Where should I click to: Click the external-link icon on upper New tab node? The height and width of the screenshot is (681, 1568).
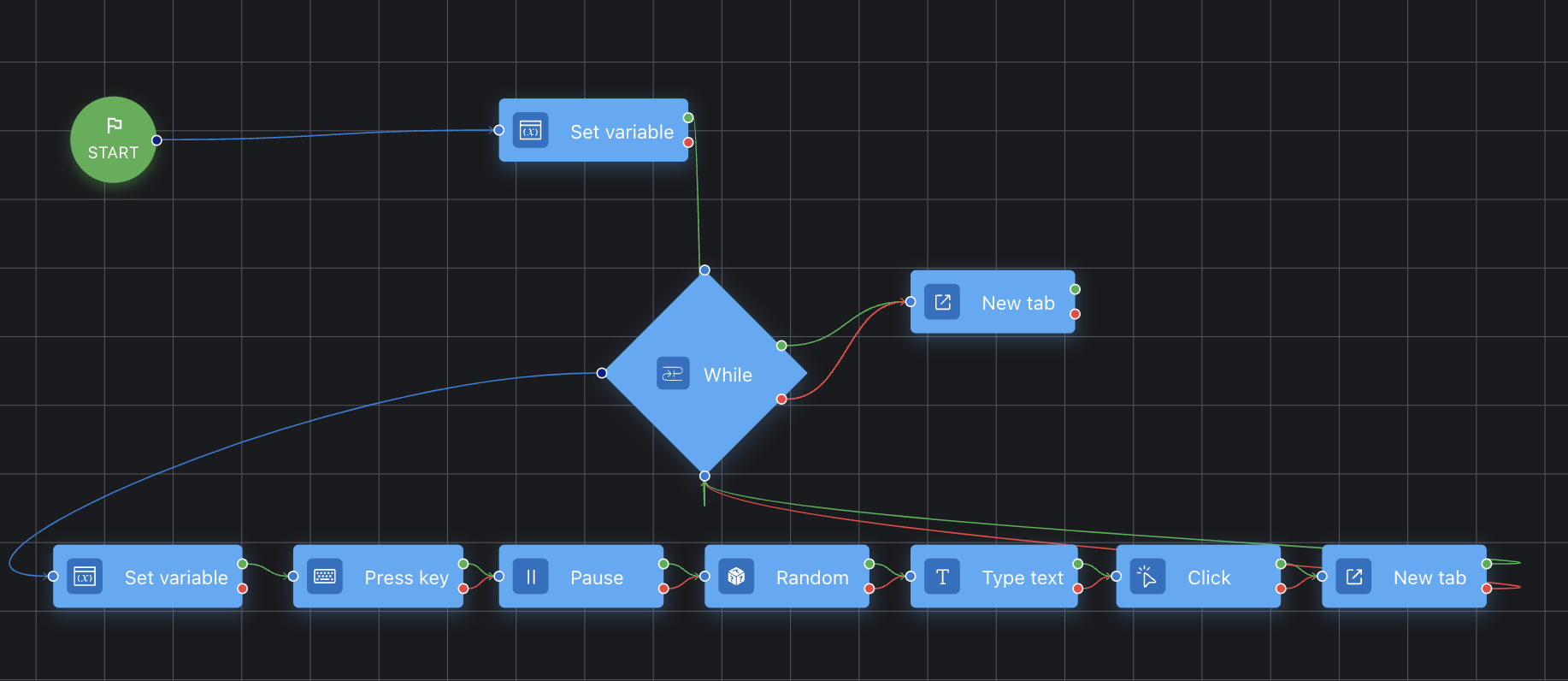[942, 302]
